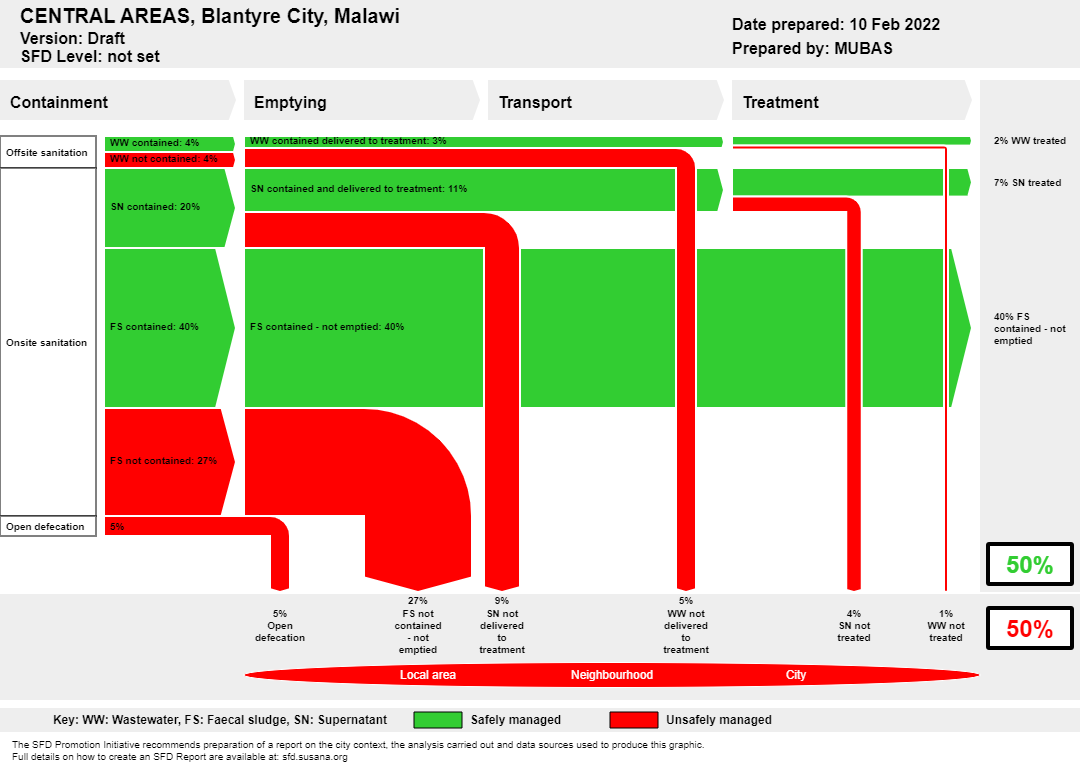This screenshot has height=764, width=1080.
Task: Click the SFD Promotion Initiative recommendation sentence
Action: coord(358,745)
